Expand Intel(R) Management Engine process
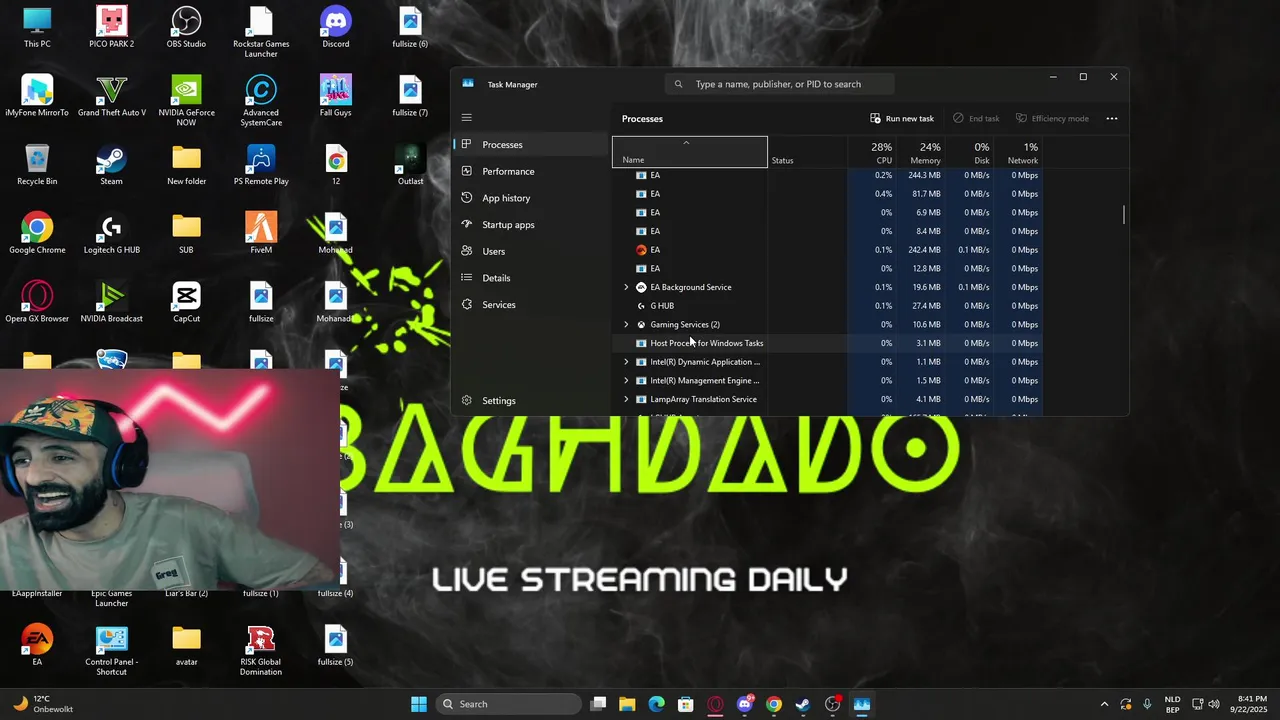This screenshot has width=1280, height=720. 626,380
